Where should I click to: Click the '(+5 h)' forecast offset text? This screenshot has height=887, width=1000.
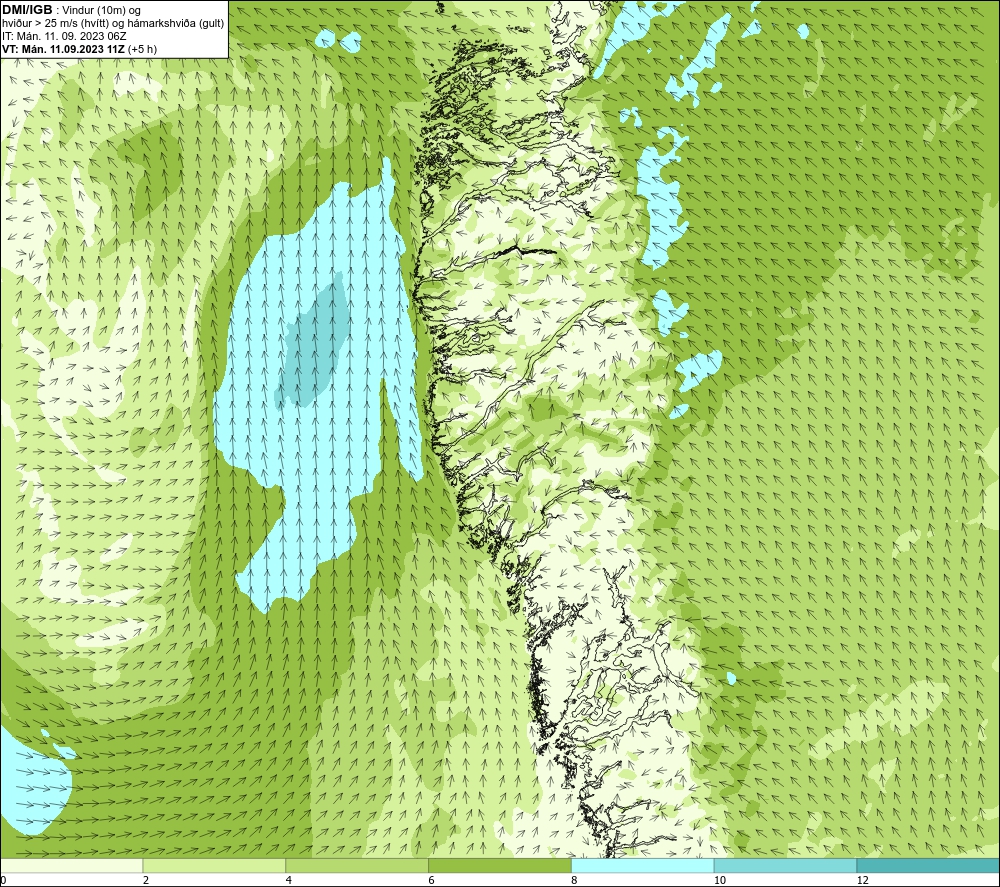pyautogui.click(x=142, y=49)
